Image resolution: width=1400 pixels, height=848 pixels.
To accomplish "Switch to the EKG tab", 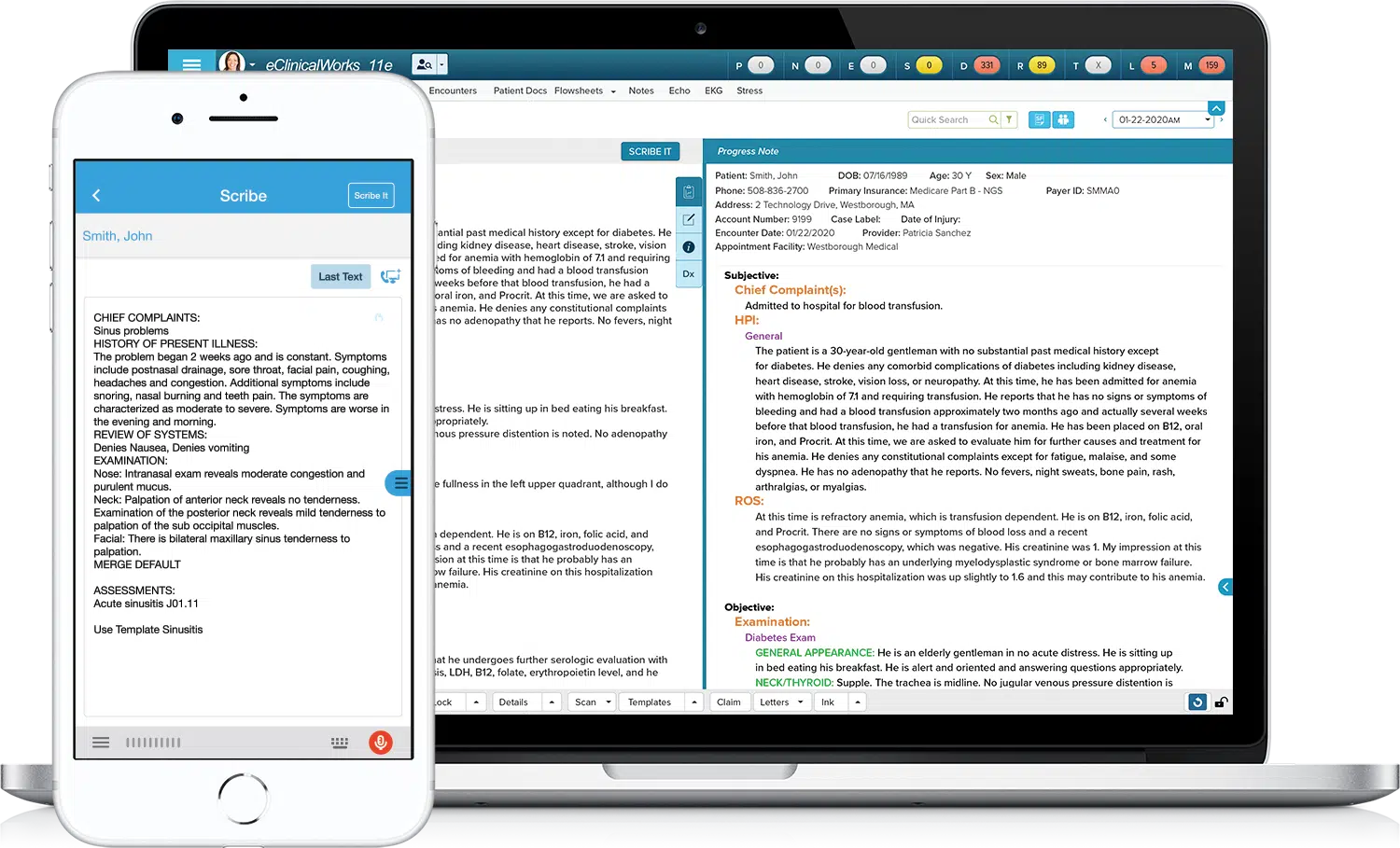I will 714,90.
